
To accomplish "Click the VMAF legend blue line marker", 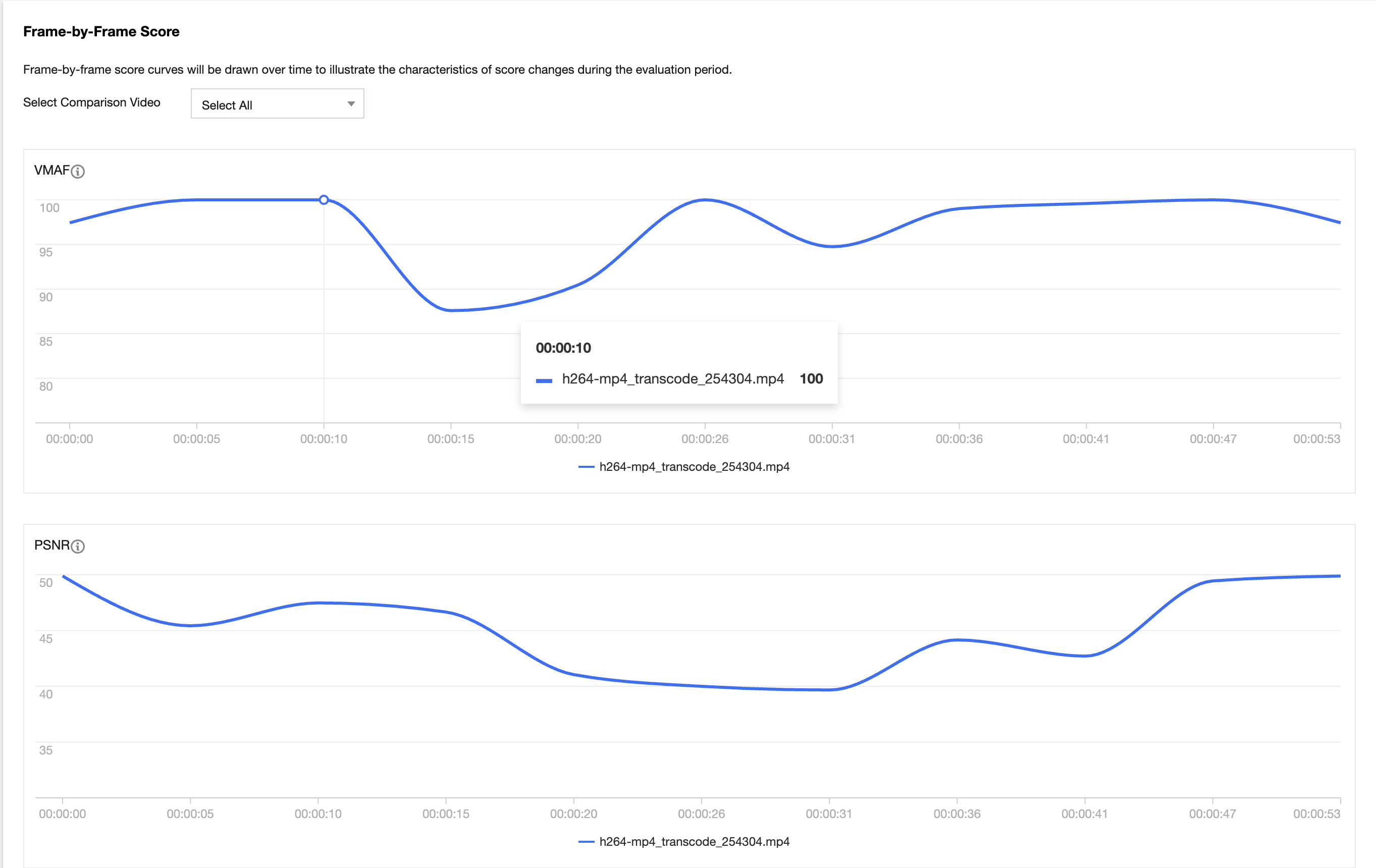I will (x=586, y=467).
